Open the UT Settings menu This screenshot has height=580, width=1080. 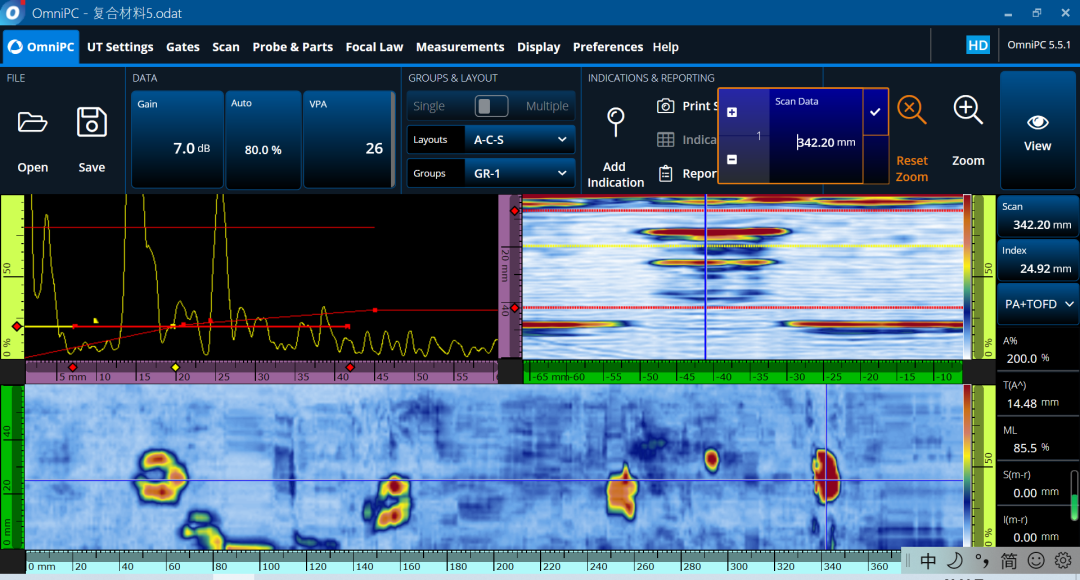tap(120, 47)
